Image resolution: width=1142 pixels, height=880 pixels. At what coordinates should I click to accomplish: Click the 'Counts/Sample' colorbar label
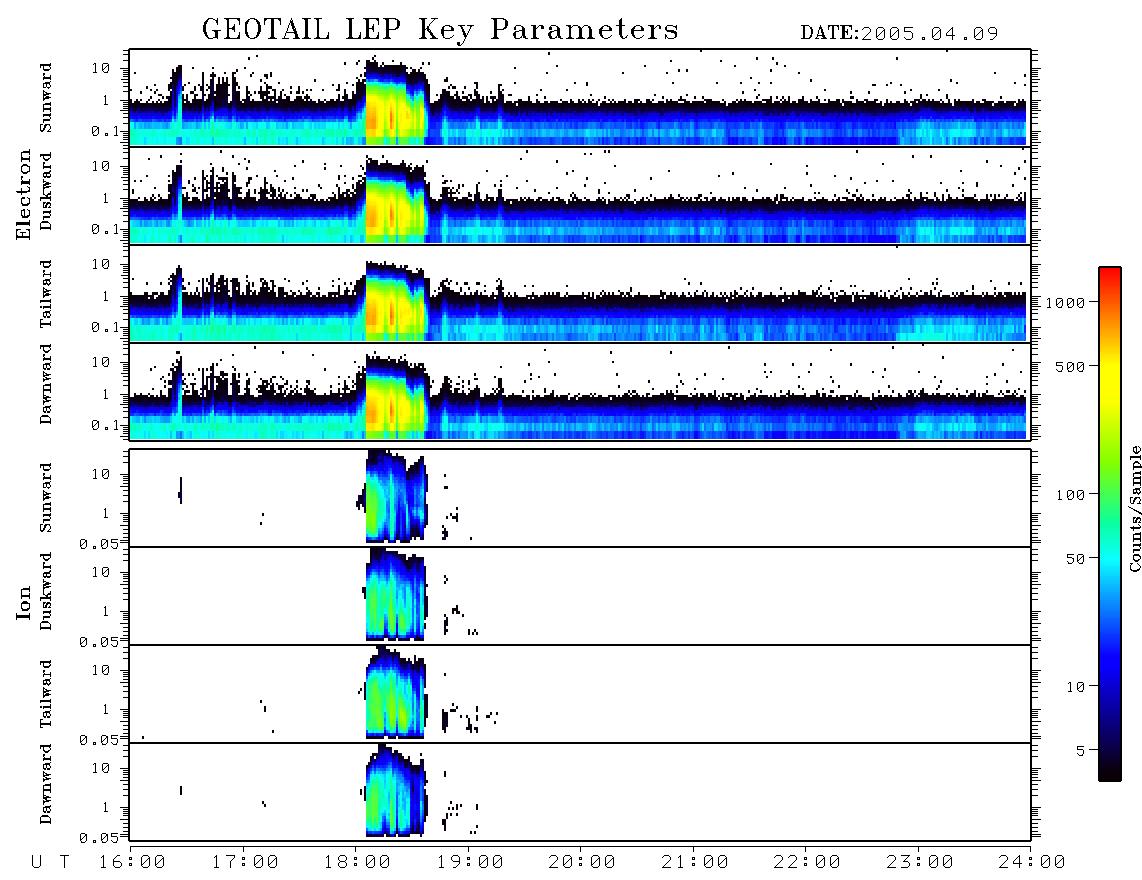[x=1134, y=508]
